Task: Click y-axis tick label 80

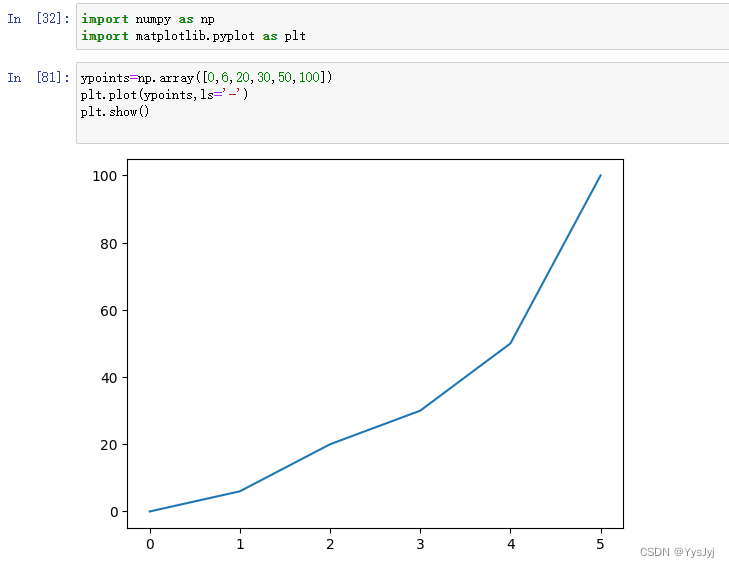Action: tap(109, 244)
